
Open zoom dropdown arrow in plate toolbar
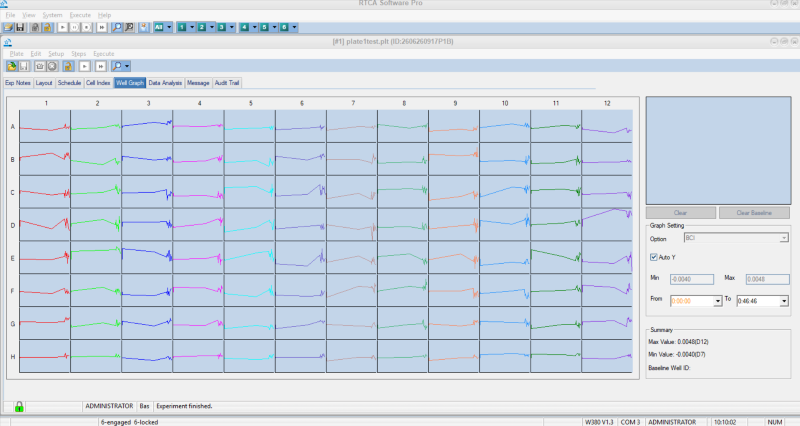(127, 66)
